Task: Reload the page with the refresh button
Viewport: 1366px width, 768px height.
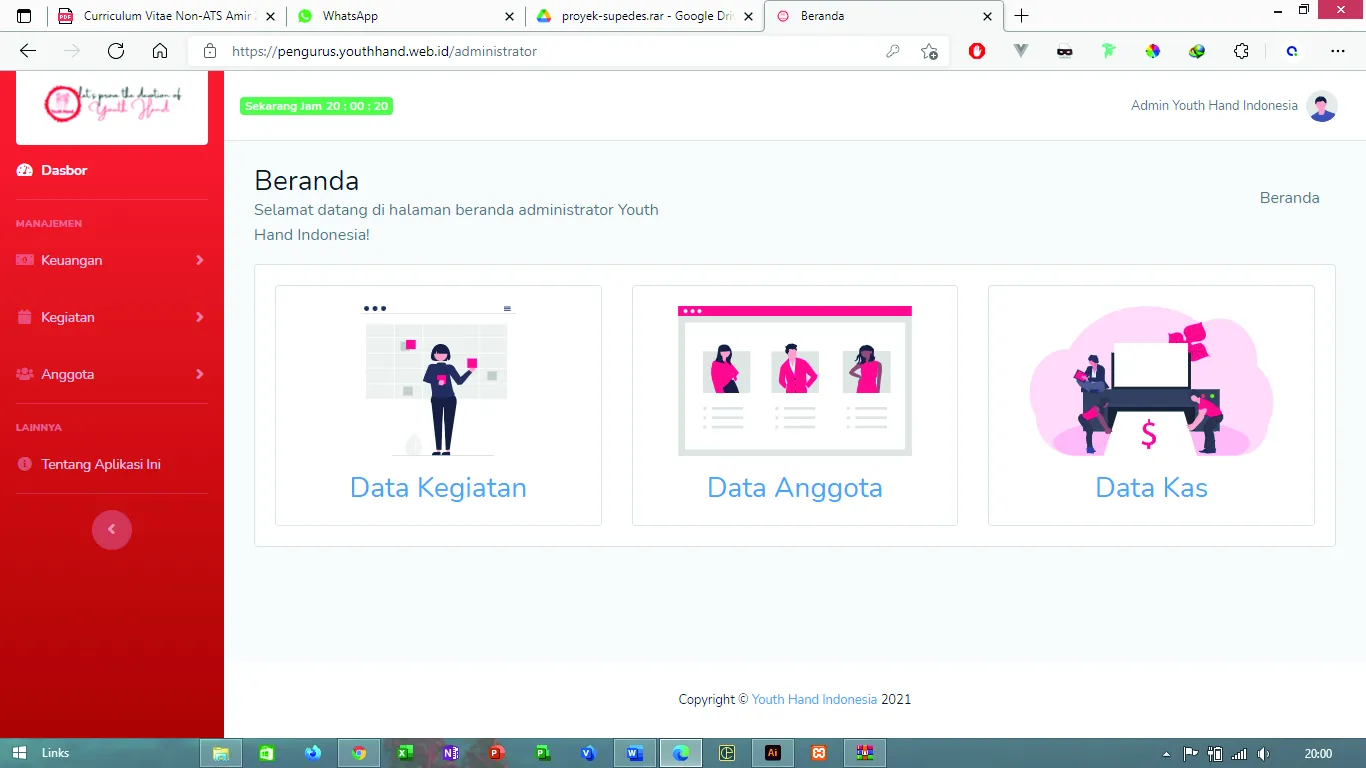Action: click(x=116, y=51)
